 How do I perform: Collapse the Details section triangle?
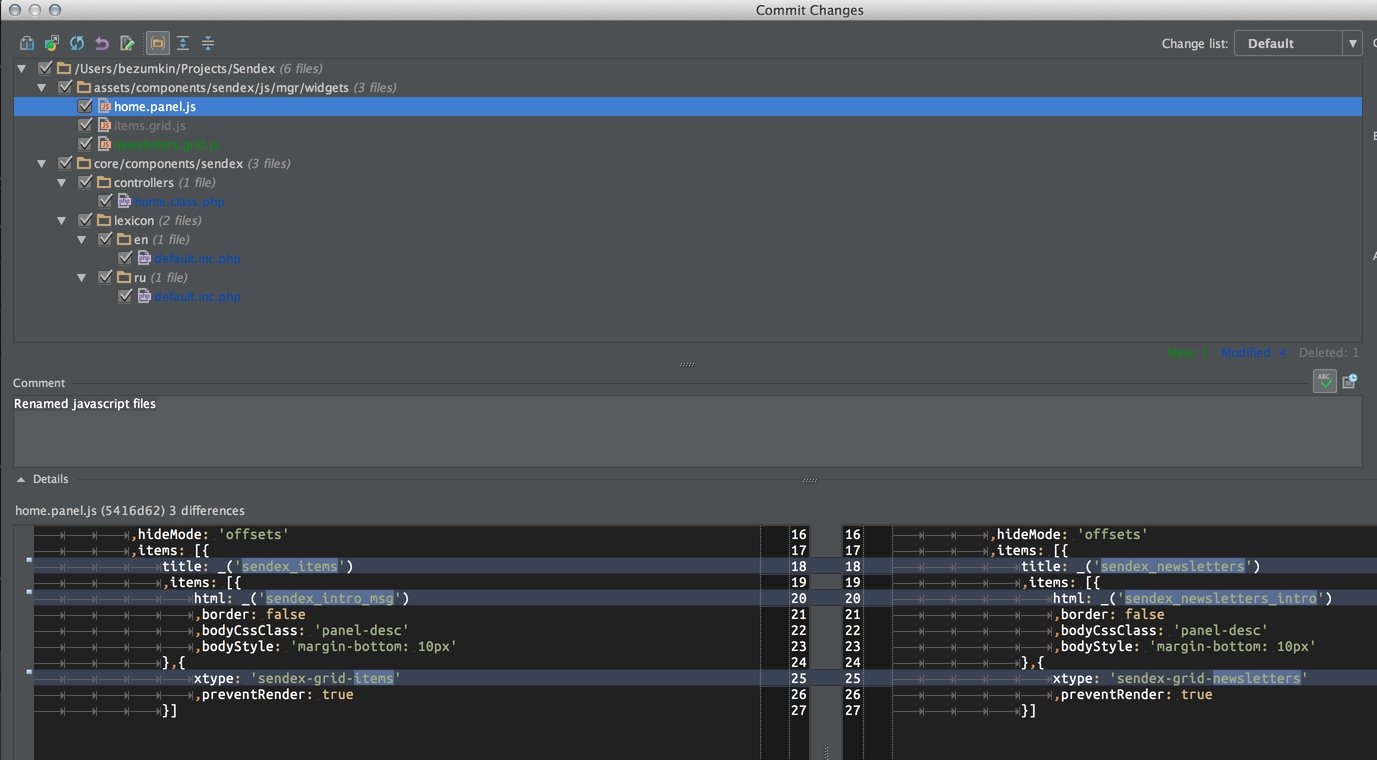click(x=21, y=479)
